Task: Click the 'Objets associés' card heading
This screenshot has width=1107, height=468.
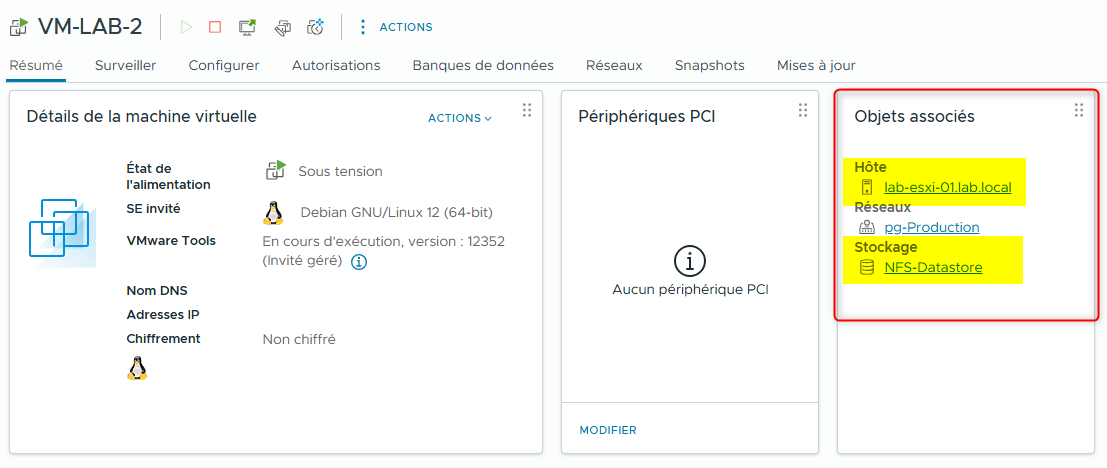Action: 914,116
